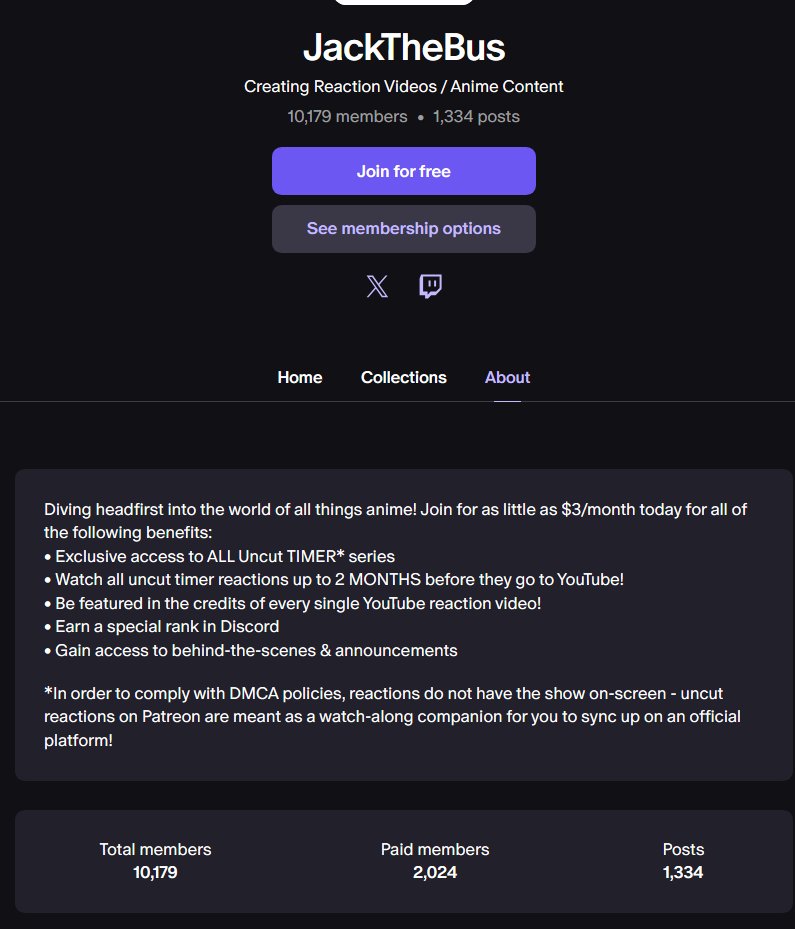
Task: Click the Exclusive access Uncut TIMER bullet
Action: [x=219, y=556]
